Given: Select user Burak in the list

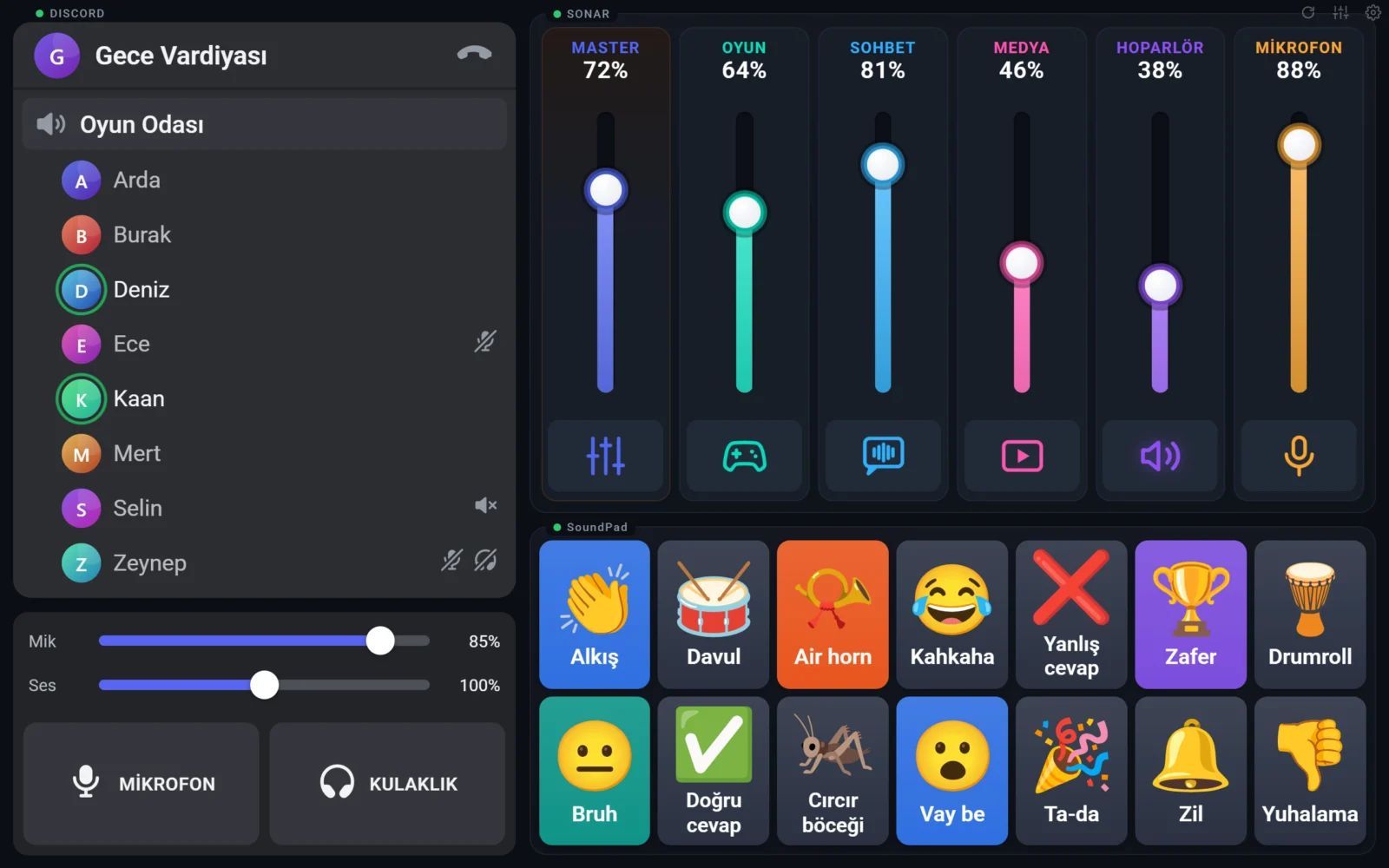Looking at the screenshot, I should coord(265,234).
